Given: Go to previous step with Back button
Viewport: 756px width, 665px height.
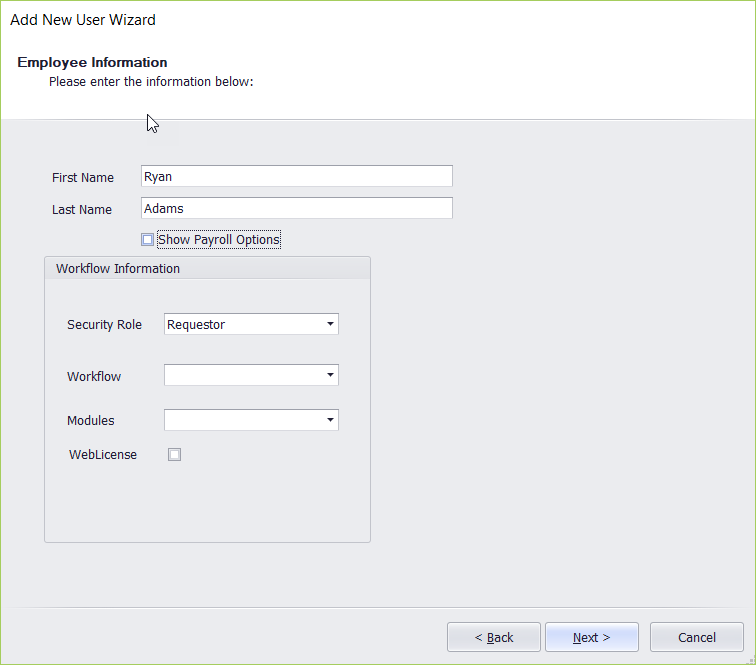Looking at the screenshot, I should (494, 637).
